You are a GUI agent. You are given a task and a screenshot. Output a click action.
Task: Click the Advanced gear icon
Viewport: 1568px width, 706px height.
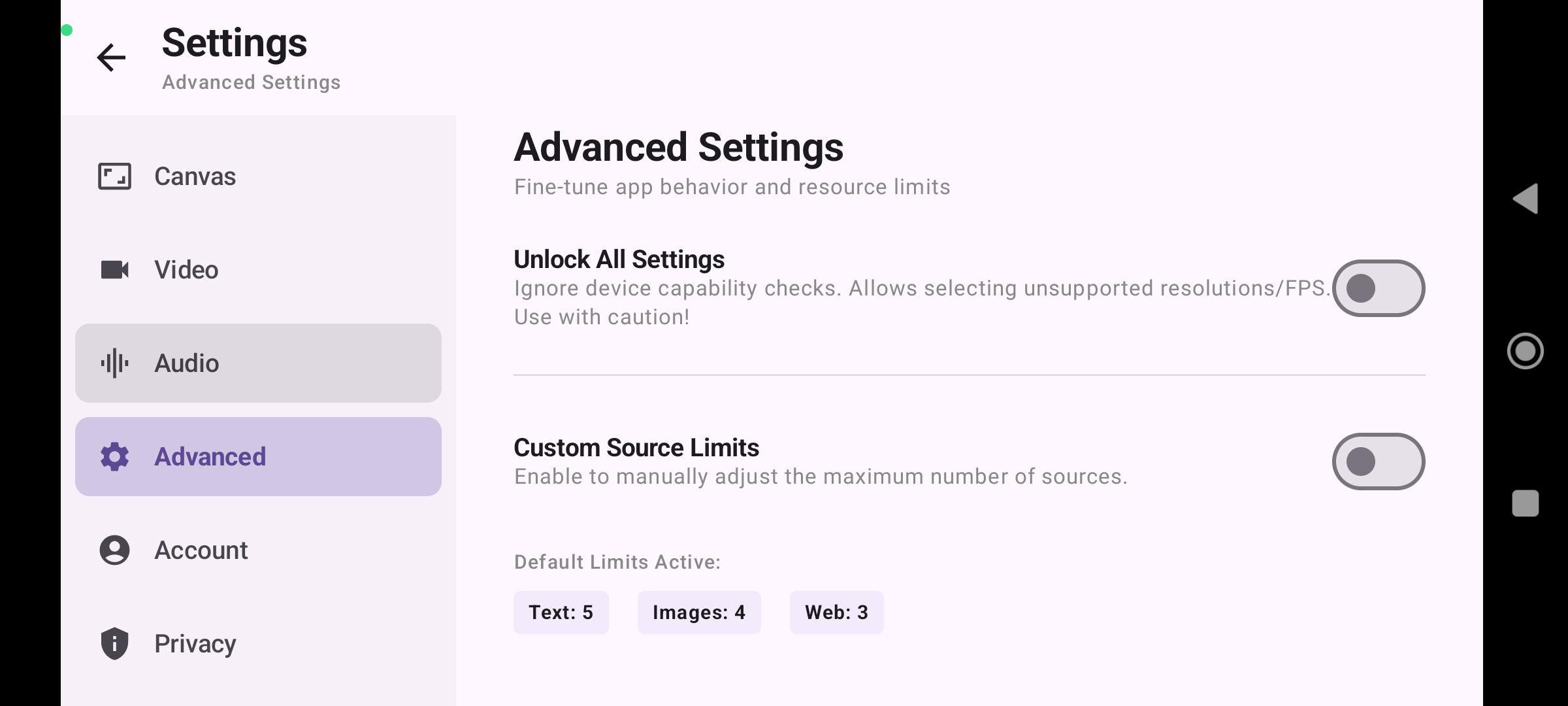[114, 457]
